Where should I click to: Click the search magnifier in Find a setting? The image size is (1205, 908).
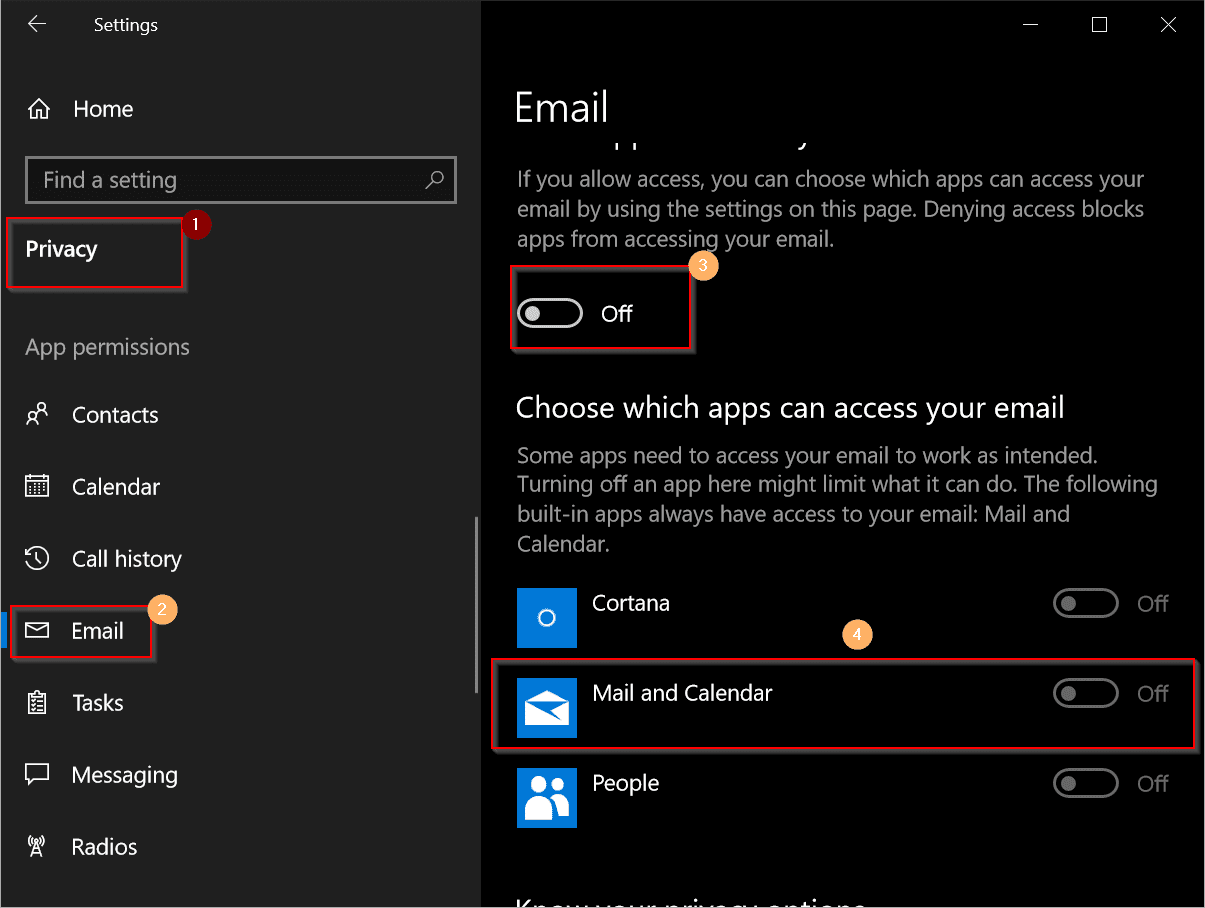point(434,180)
